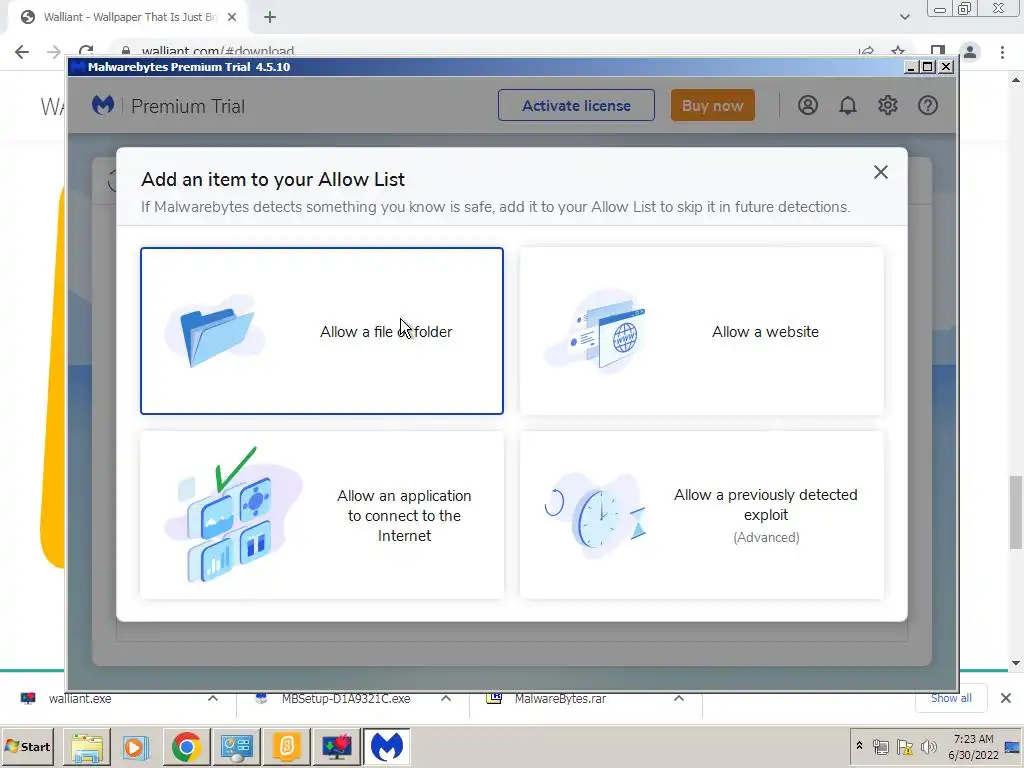Open MBSetup-D1A9321C.exe download item
This screenshot has height=768, width=1024.
pyautogui.click(x=345, y=699)
